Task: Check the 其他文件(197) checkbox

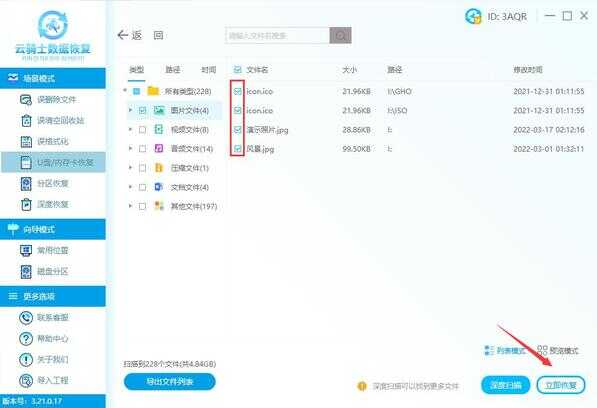Action: [x=142, y=206]
